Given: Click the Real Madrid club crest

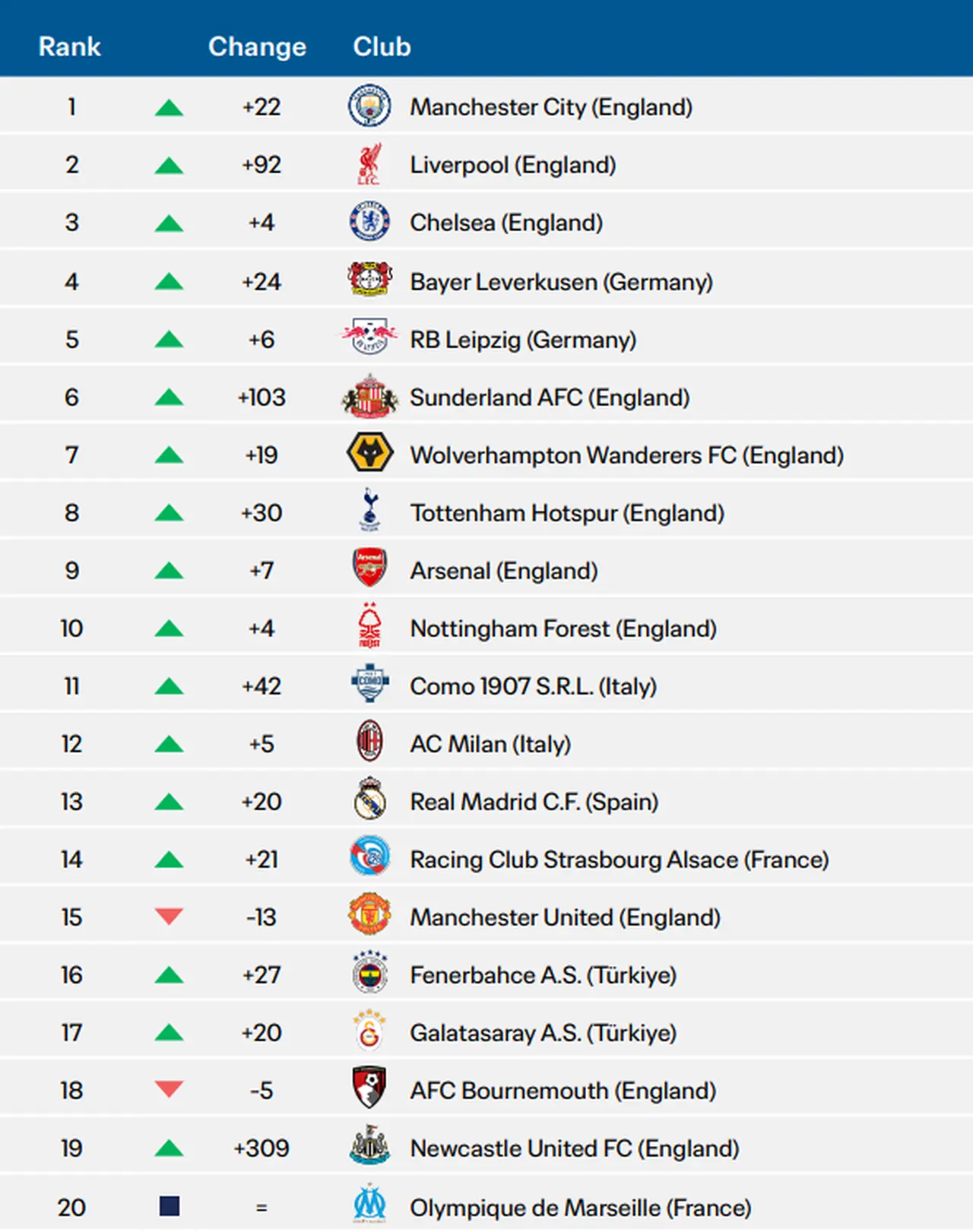Looking at the screenshot, I should coord(369,800).
